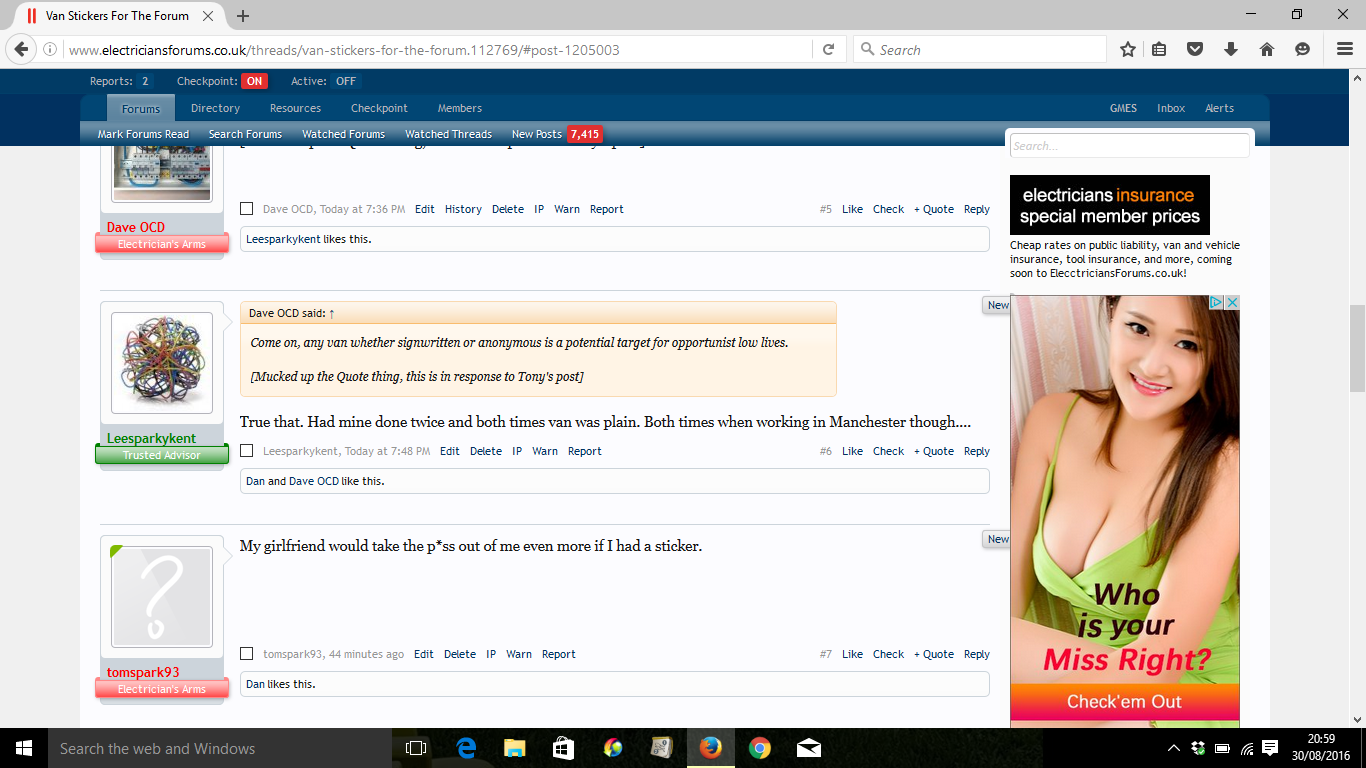The image size is (1366, 768).
Task: Open File Explorer from taskbar
Action: point(514,748)
